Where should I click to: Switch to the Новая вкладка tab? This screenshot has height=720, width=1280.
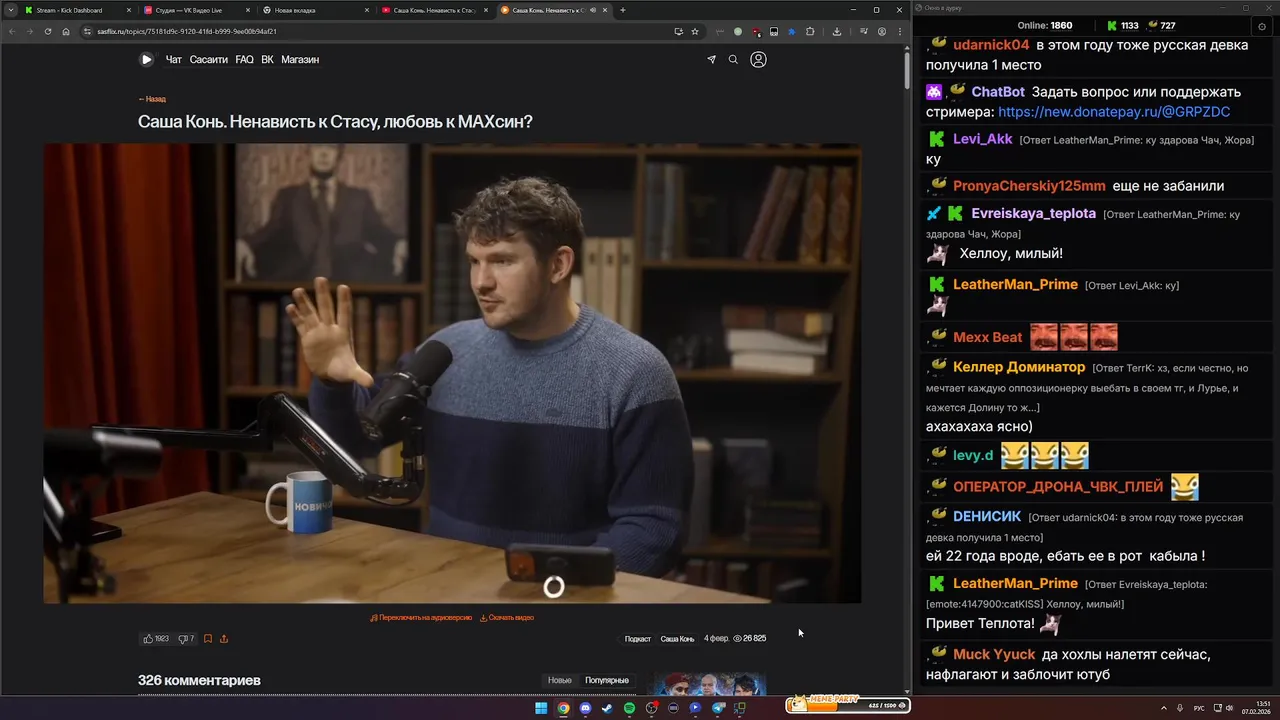tap(315, 10)
